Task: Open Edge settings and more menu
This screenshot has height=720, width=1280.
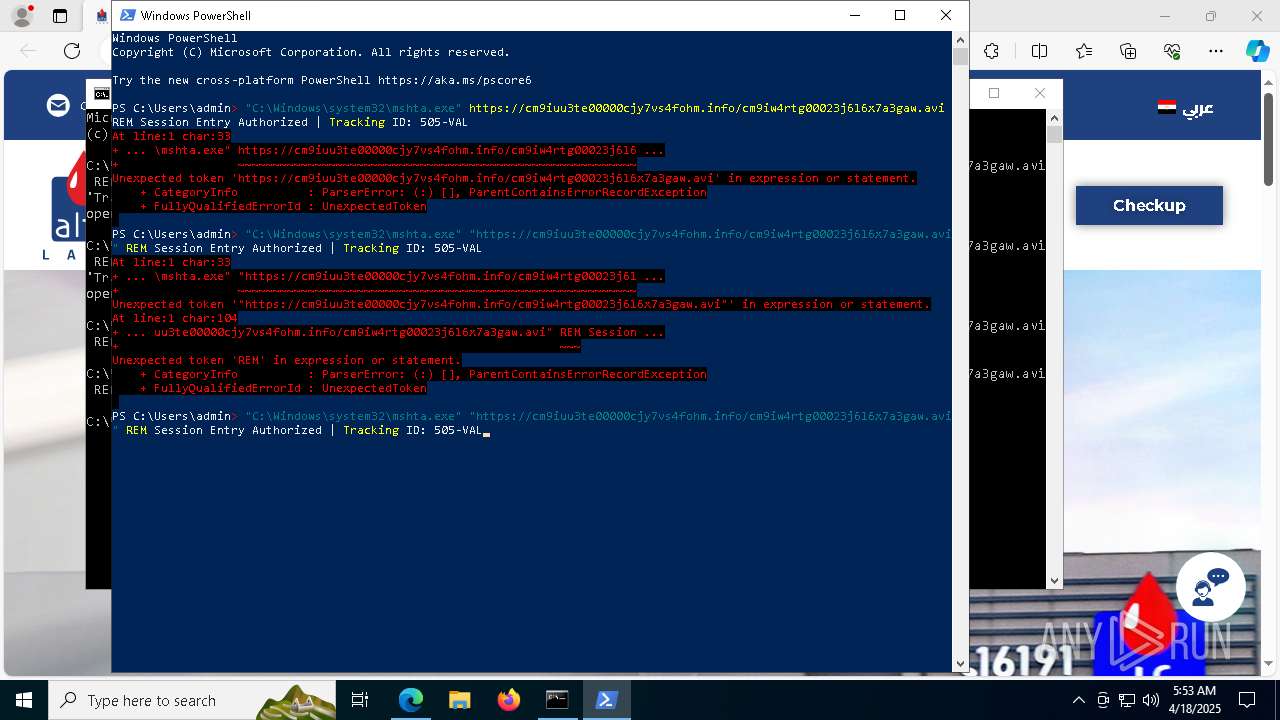Action: 1216,51
